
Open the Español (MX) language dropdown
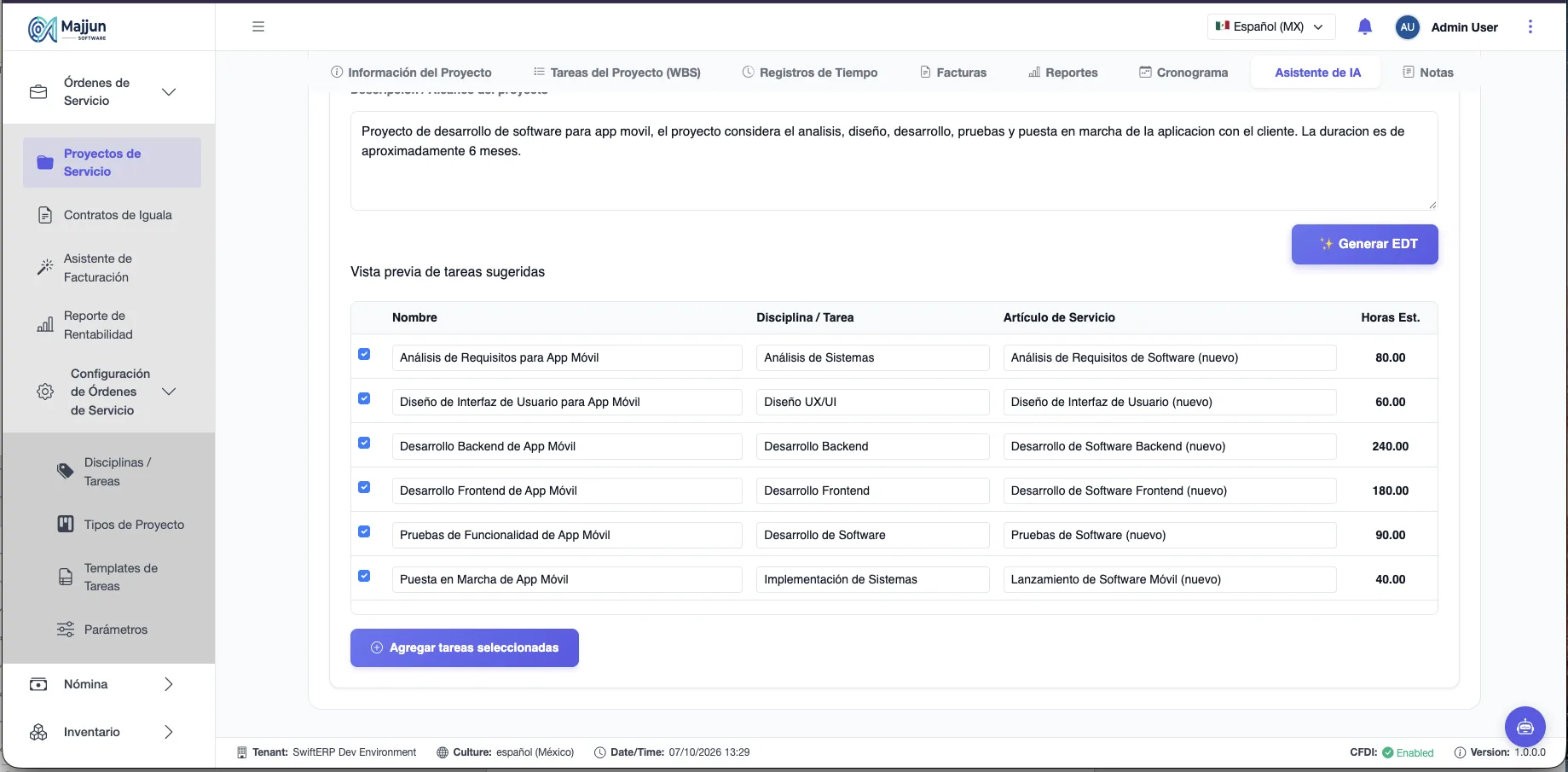pos(1270,26)
